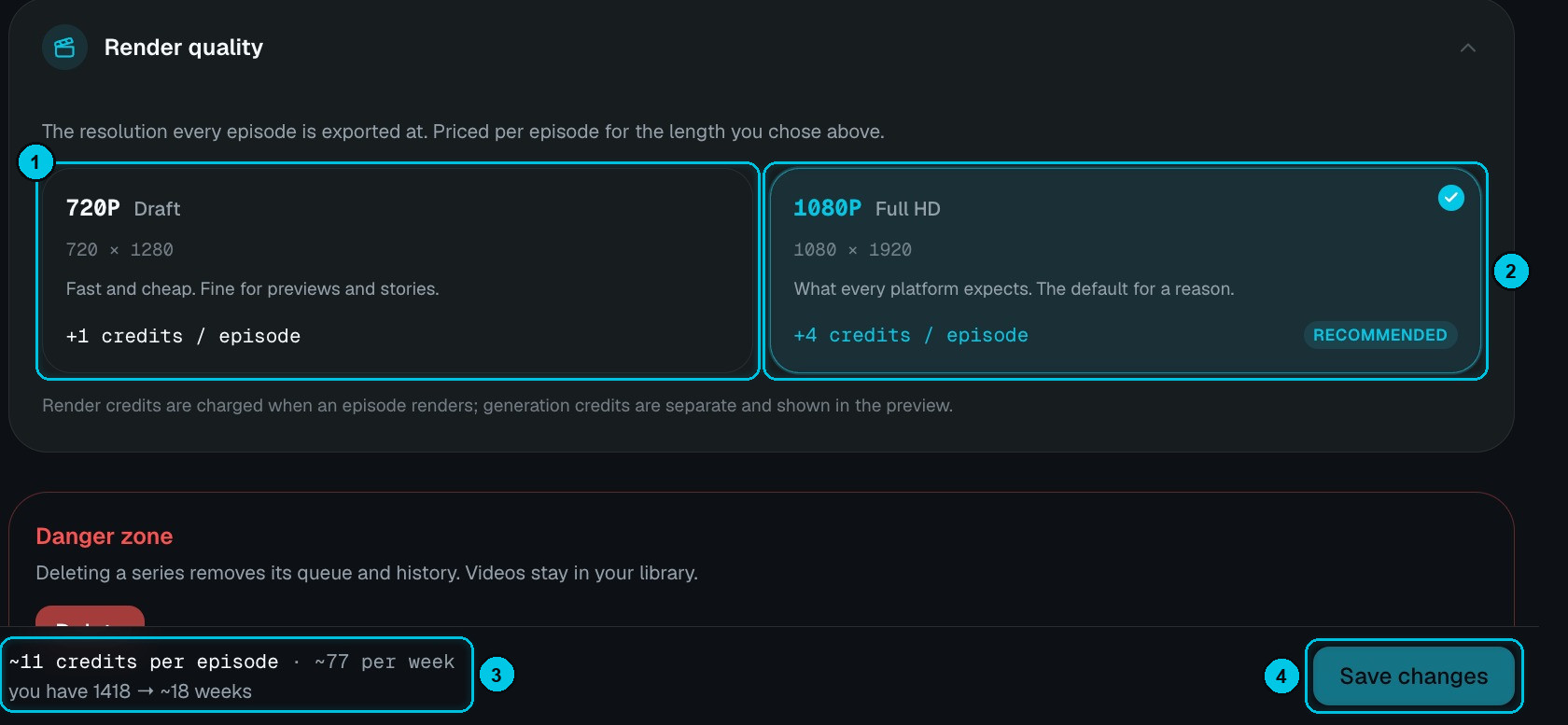This screenshot has height=725, width=1568.
Task: Click the 'Render credits are charged' note
Action: (x=497, y=406)
